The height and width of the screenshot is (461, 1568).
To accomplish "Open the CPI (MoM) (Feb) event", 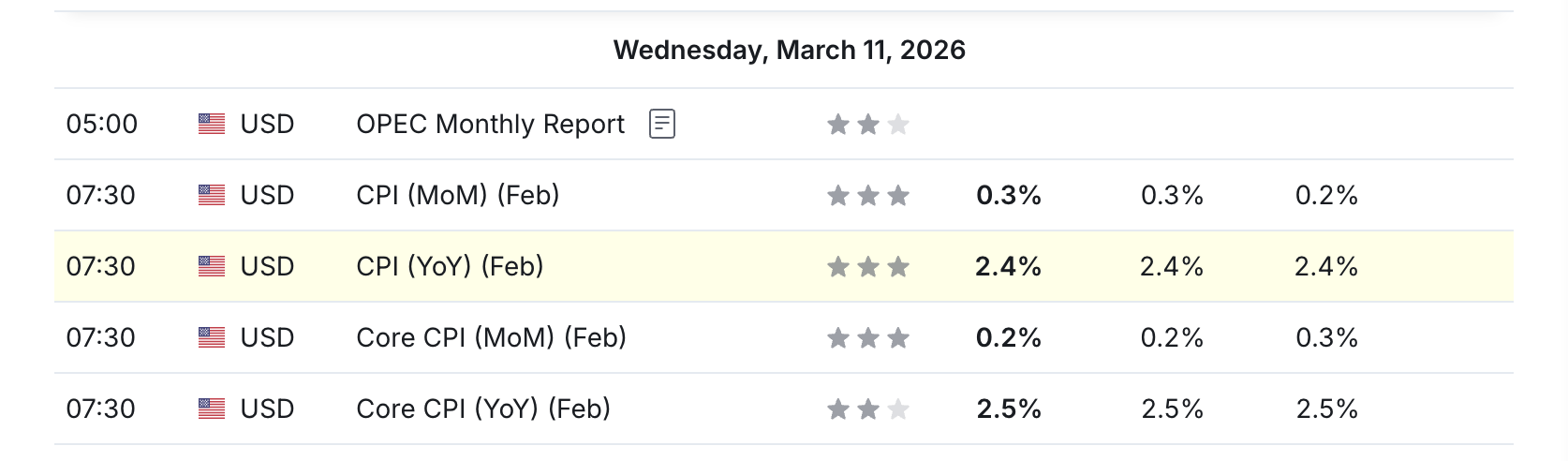I will (457, 195).
